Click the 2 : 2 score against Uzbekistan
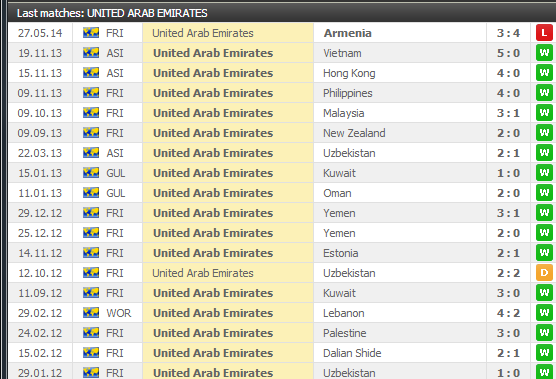 508,273
